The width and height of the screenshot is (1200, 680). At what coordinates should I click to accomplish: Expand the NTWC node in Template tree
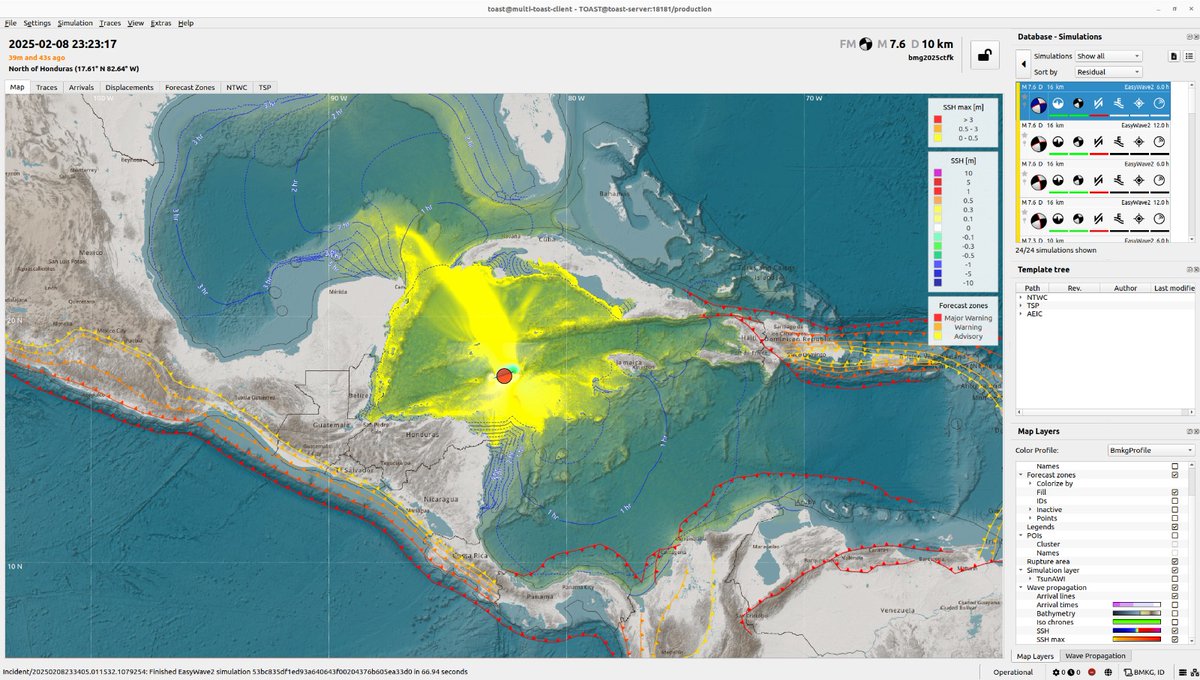pos(1021,297)
